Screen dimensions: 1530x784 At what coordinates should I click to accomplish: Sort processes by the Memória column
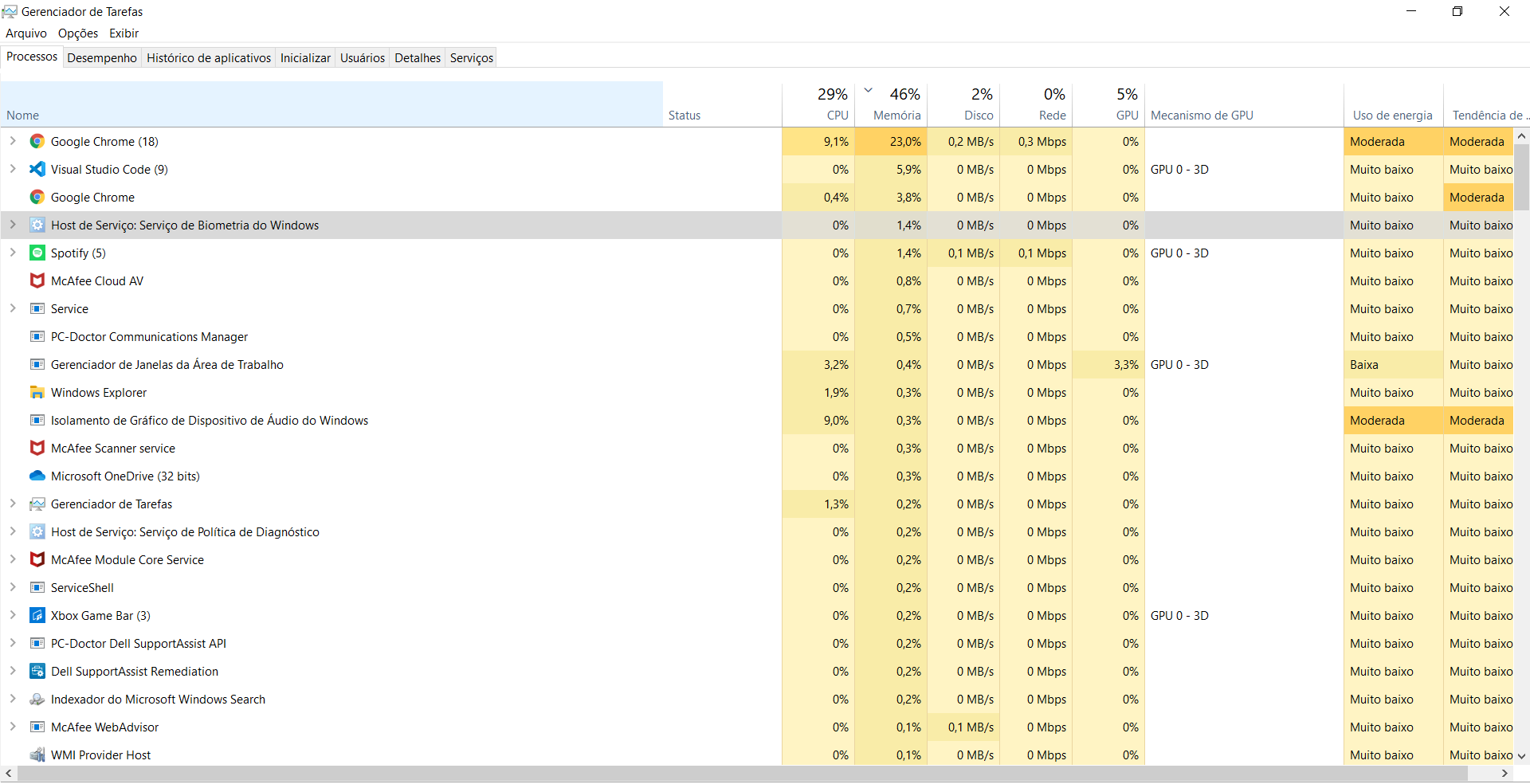click(891, 104)
